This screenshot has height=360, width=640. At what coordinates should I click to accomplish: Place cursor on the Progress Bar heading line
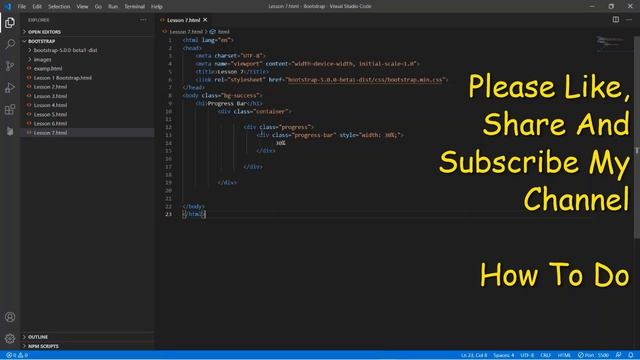point(229,103)
